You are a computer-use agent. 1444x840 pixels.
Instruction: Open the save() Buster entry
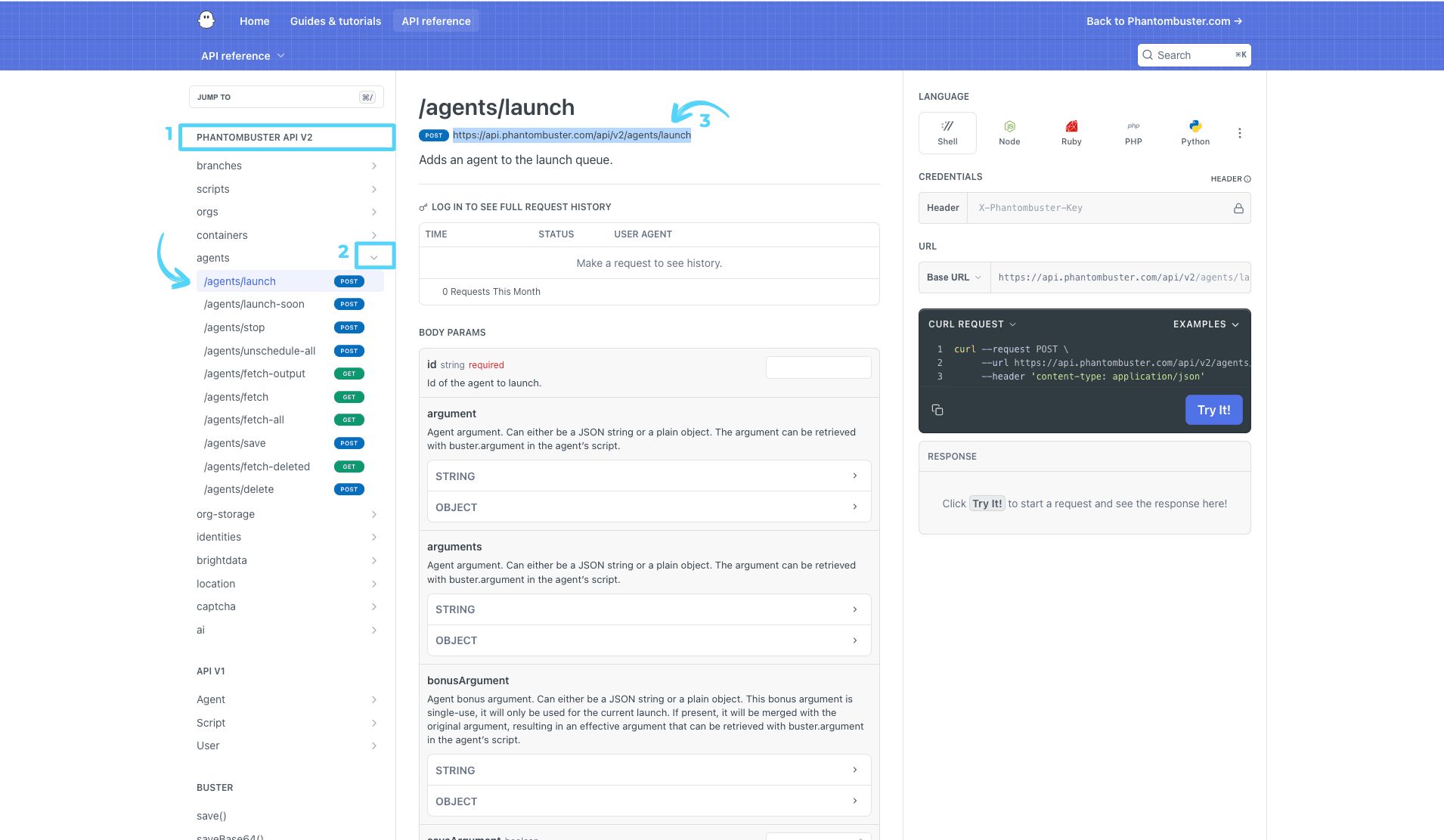pyautogui.click(x=212, y=816)
